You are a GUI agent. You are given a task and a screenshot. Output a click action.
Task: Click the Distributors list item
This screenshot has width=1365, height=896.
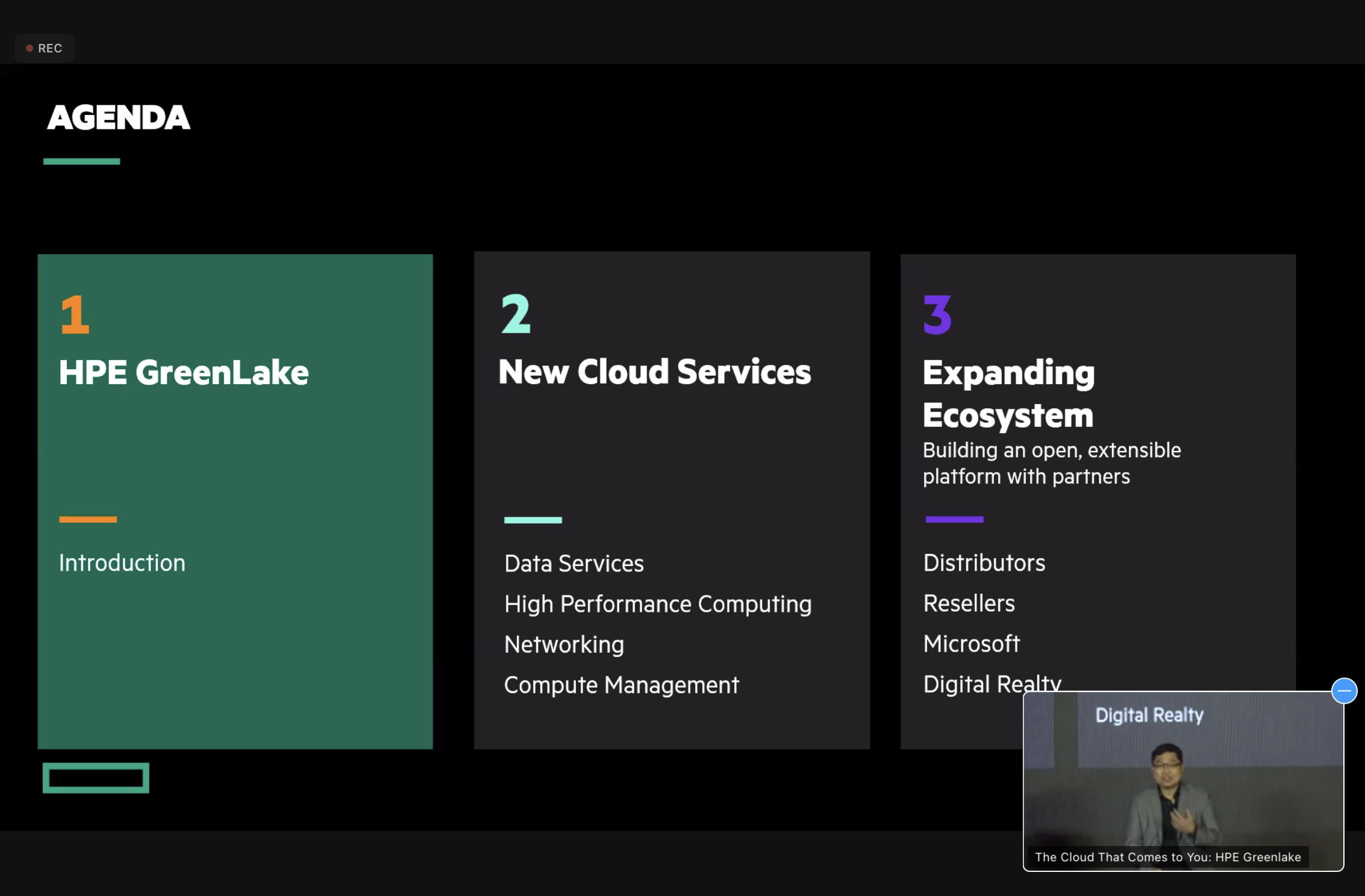984,563
